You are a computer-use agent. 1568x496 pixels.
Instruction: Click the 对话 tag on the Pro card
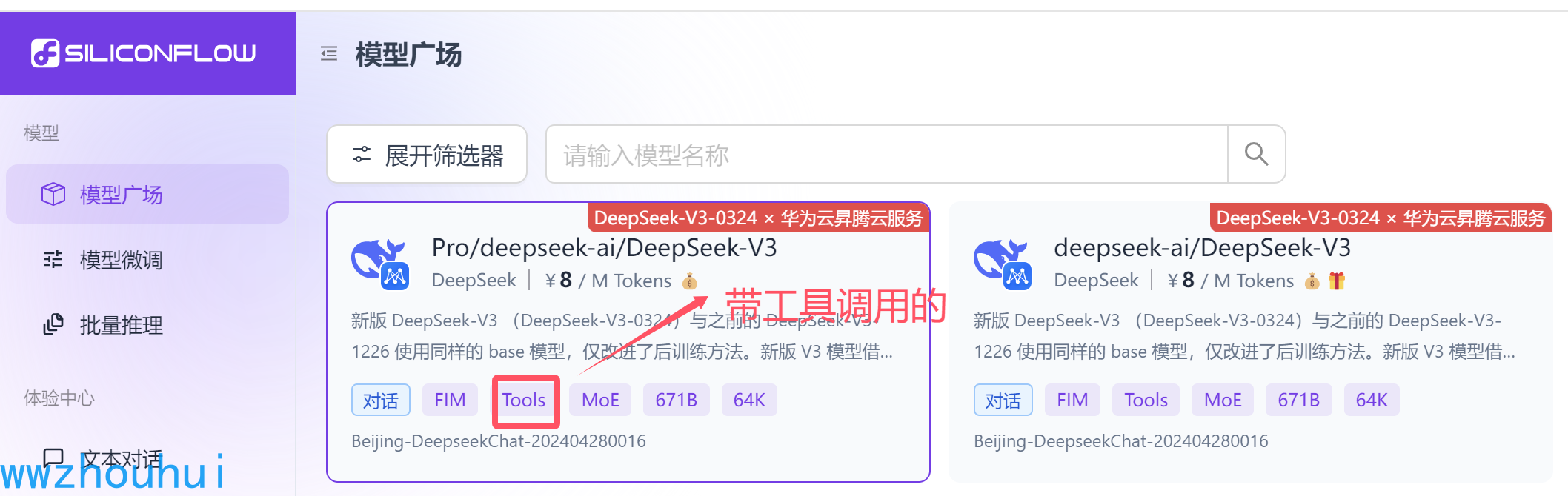(381, 400)
